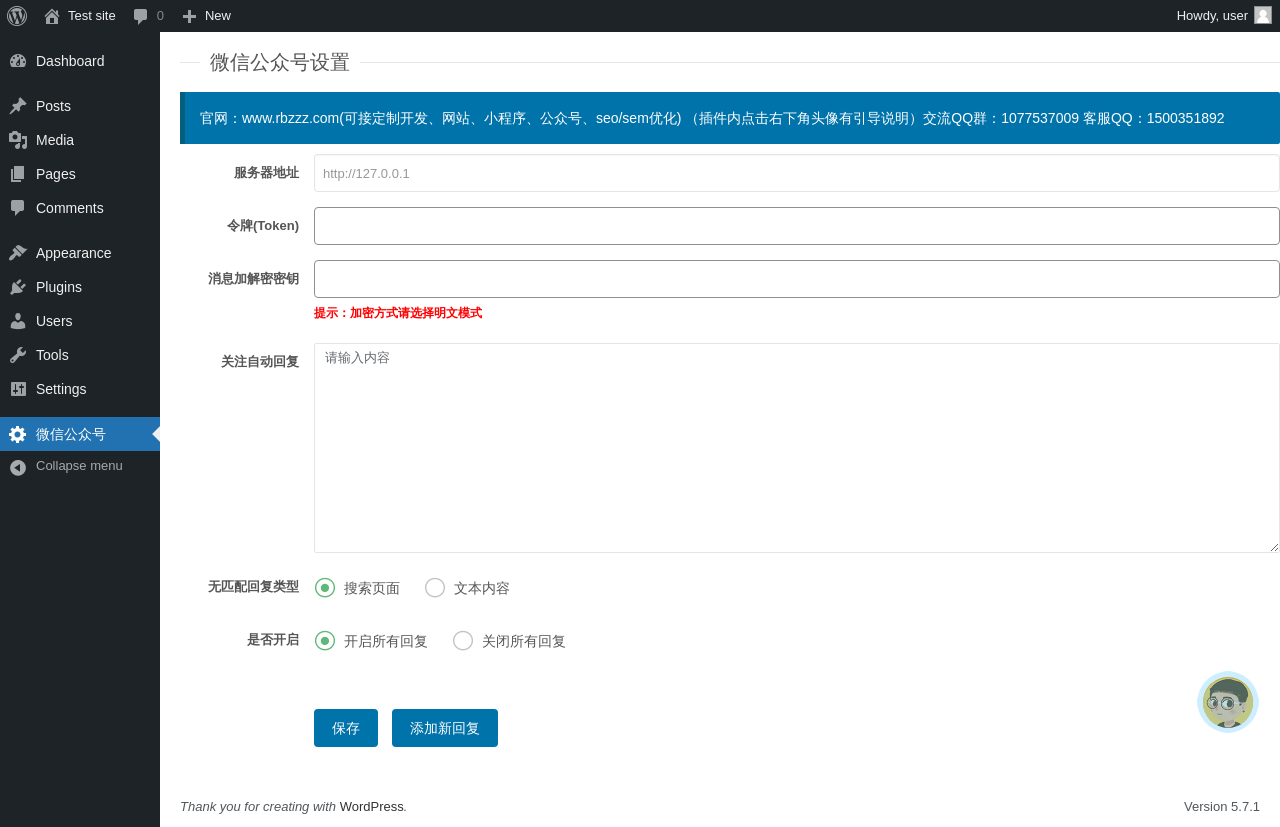Click the Posts pin icon
The height and width of the screenshot is (827, 1280).
[18, 106]
